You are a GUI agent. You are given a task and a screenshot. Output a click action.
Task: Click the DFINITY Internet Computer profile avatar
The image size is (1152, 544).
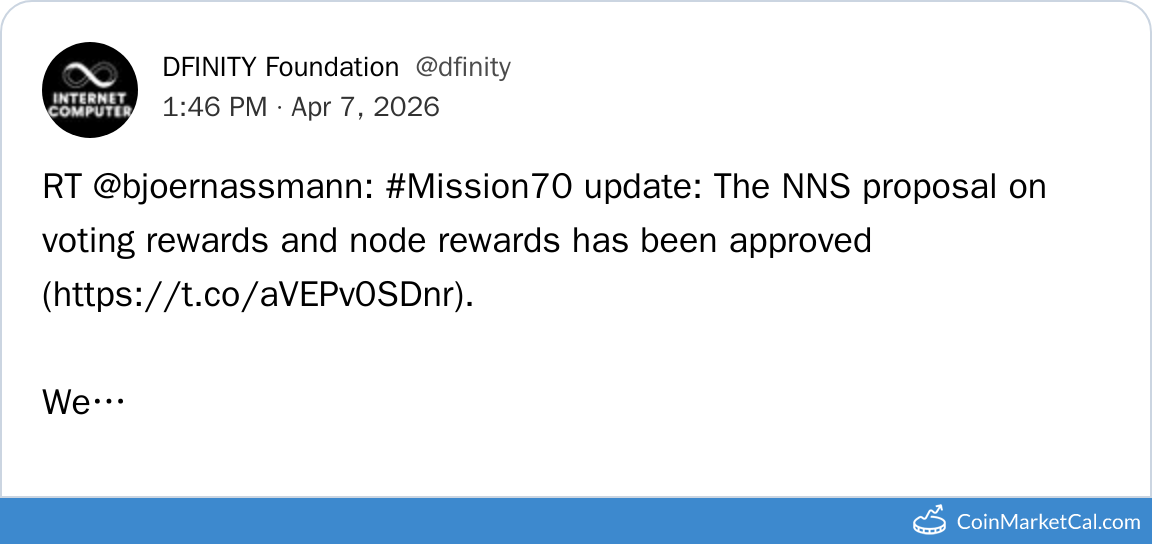pyautogui.click(x=89, y=89)
